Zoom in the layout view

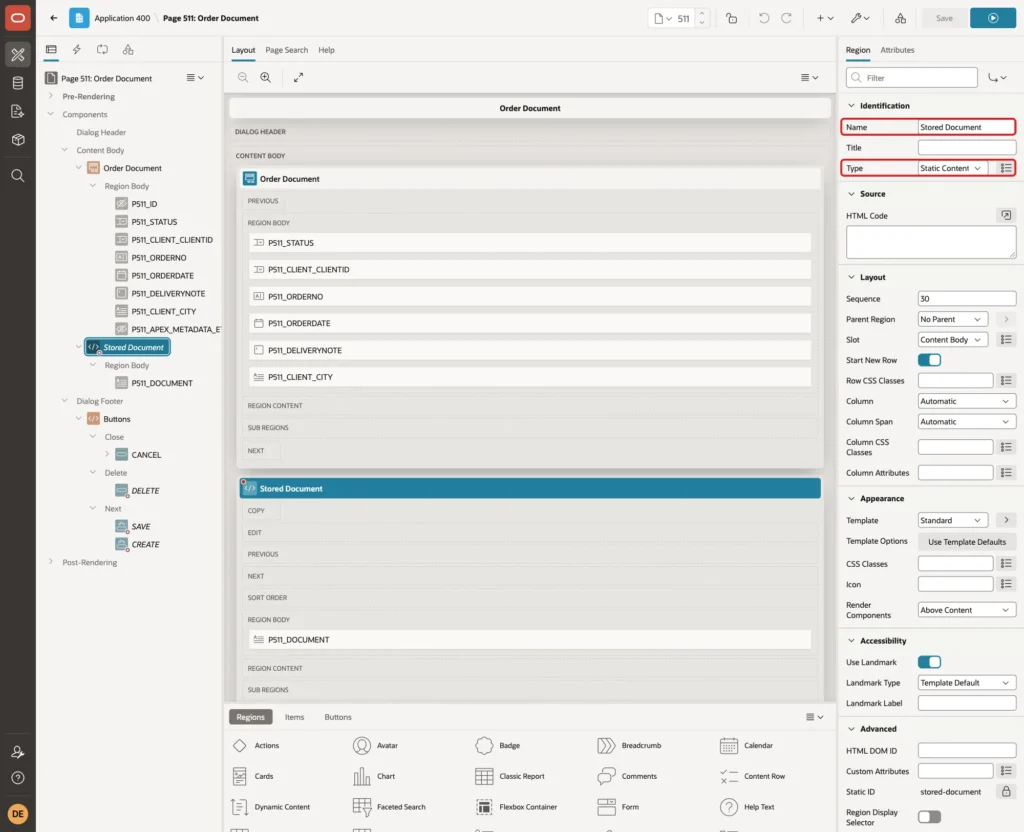click(266, 77)
